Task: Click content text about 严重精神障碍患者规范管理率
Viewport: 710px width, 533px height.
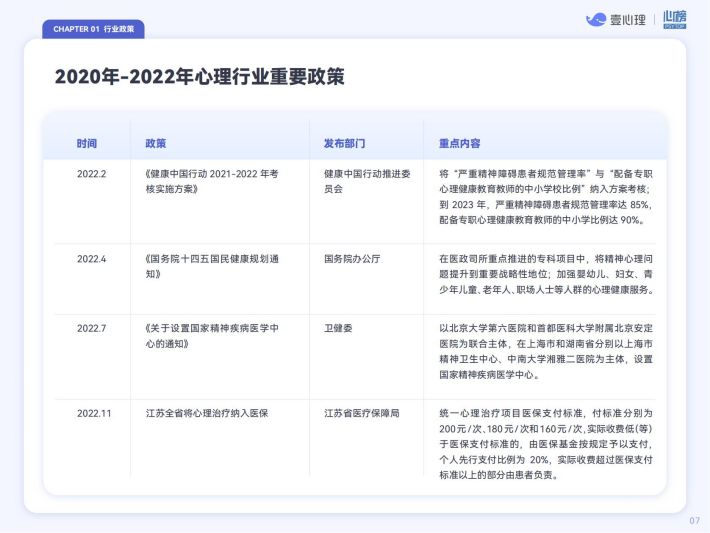Action: (546, 197)
